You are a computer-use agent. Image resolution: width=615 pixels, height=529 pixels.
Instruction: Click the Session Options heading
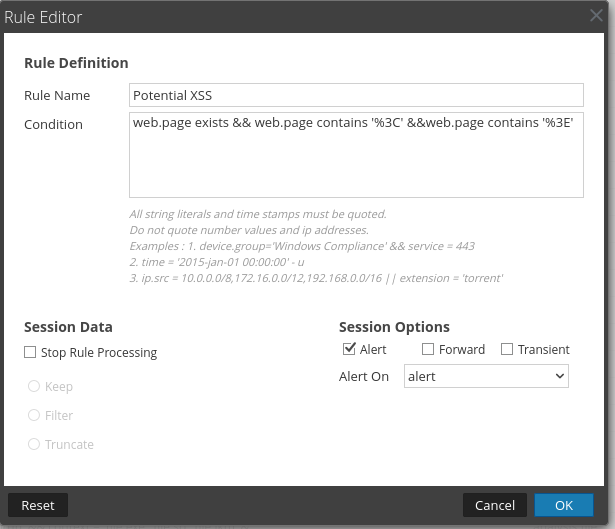(x=394, y=327)
